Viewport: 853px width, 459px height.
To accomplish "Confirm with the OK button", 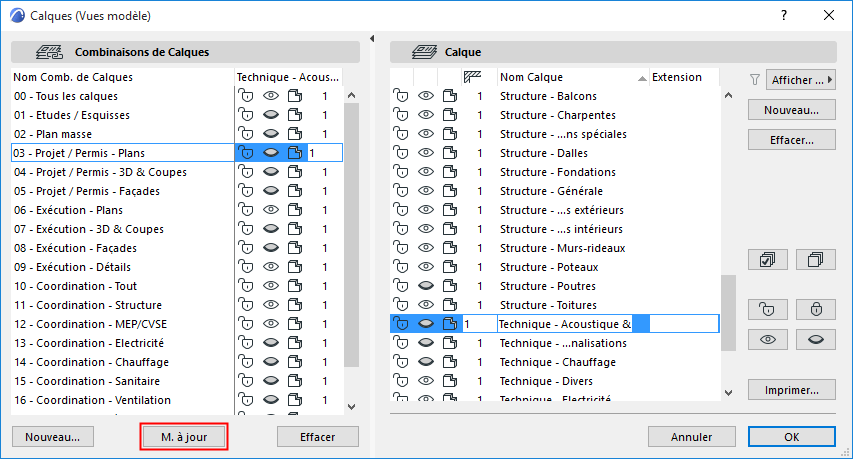I will click(792, 437).
